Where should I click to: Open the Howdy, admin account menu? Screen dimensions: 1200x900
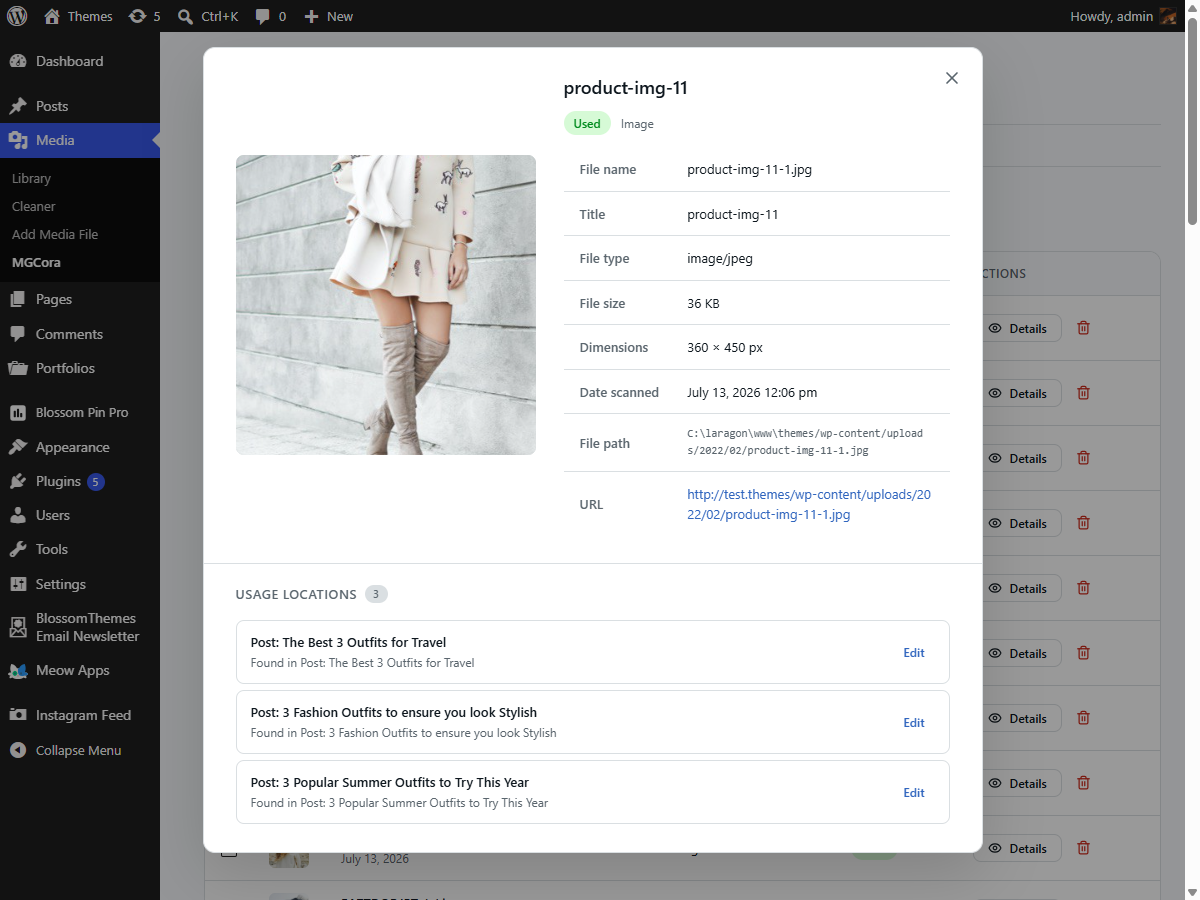(1123, 16)
